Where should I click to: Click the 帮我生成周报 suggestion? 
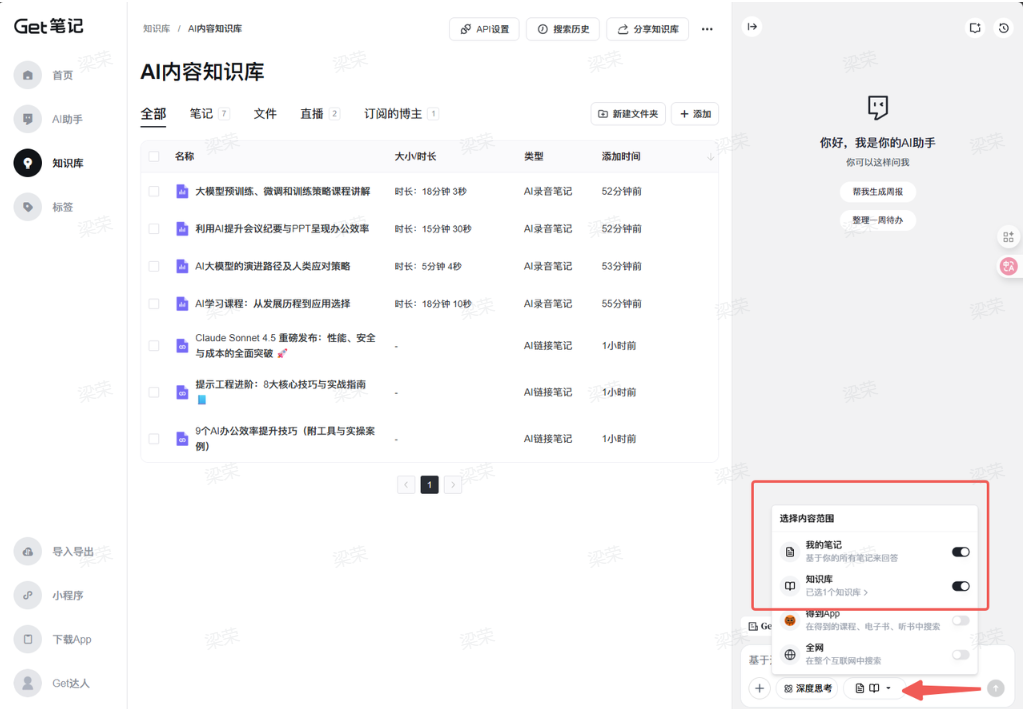(x=877, y=191)
